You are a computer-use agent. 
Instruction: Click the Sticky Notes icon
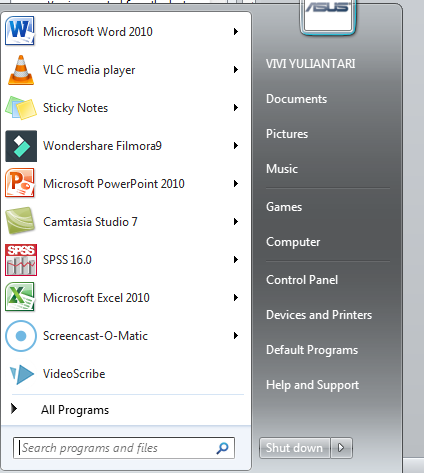[21, 108]
